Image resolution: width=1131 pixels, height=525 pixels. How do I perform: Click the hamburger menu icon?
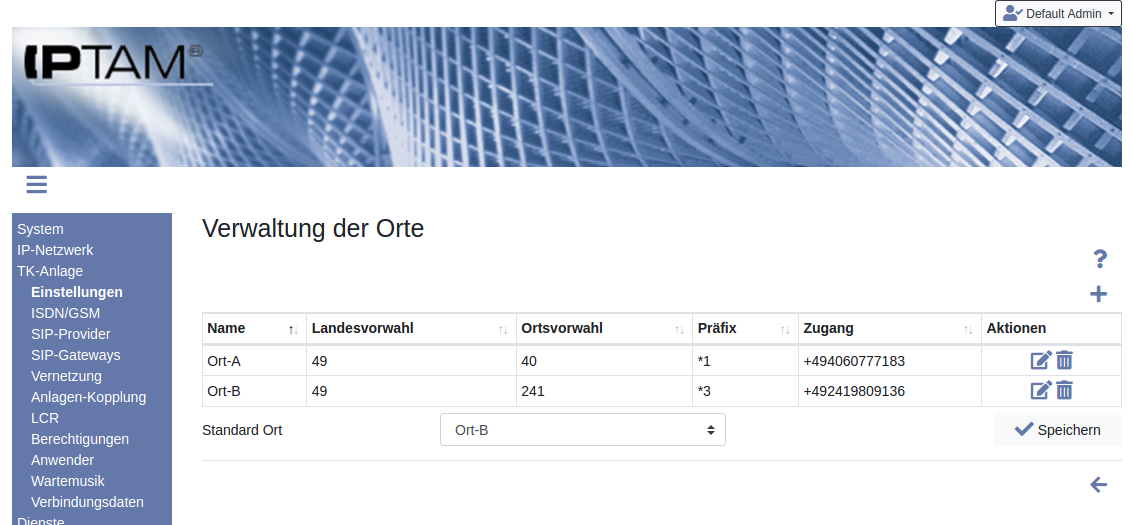tap(37, 184)
